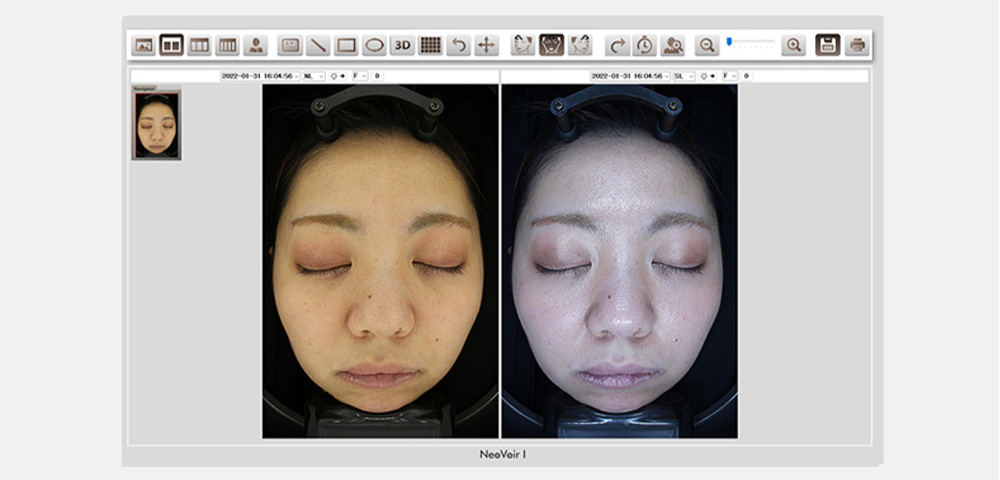Select the front face view
The height and width of the screenshot is (480, 1000).
[x=551, y=45]
